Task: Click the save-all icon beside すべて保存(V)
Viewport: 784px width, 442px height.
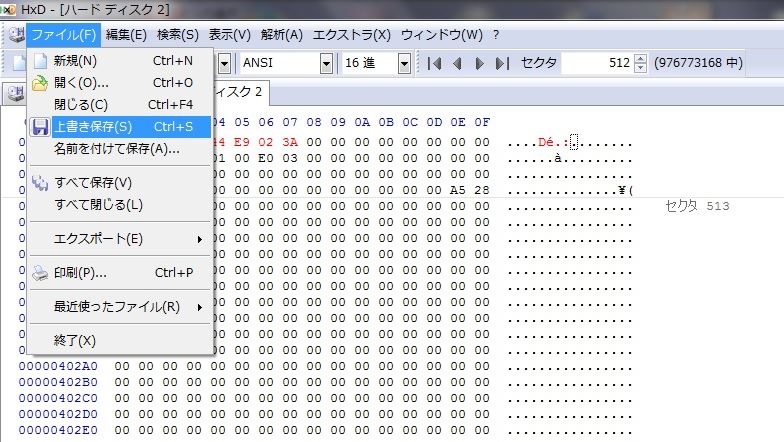Action: click(x=40, y=182)
